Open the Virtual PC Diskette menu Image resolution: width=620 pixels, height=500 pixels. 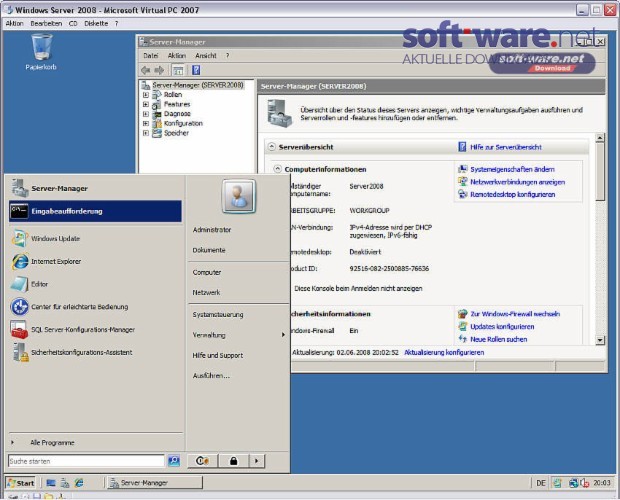(x=96, y=23)
